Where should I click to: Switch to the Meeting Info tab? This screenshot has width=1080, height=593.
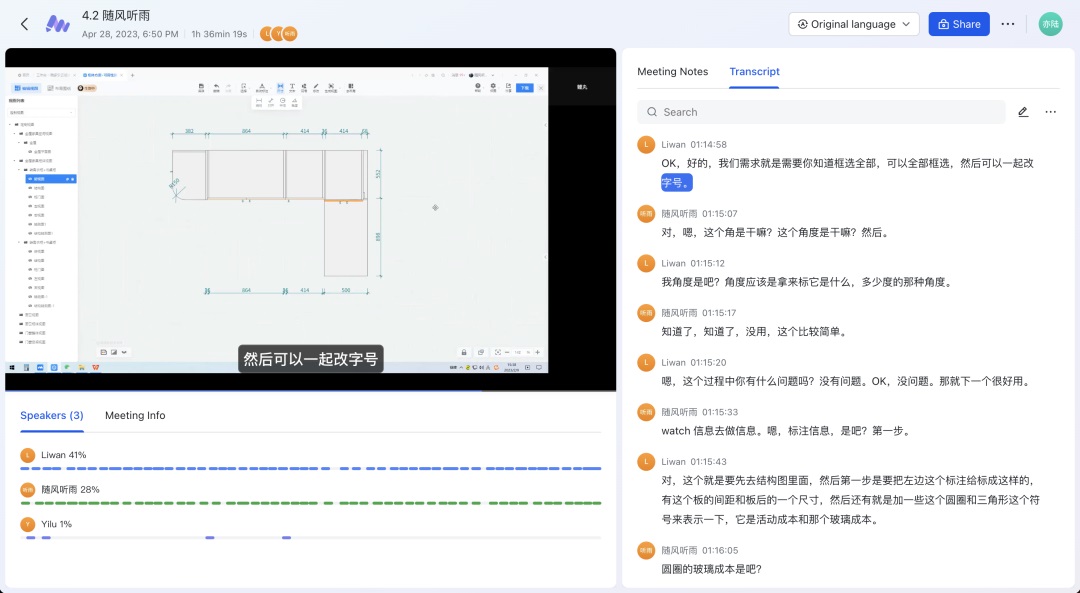click(135, 416)
